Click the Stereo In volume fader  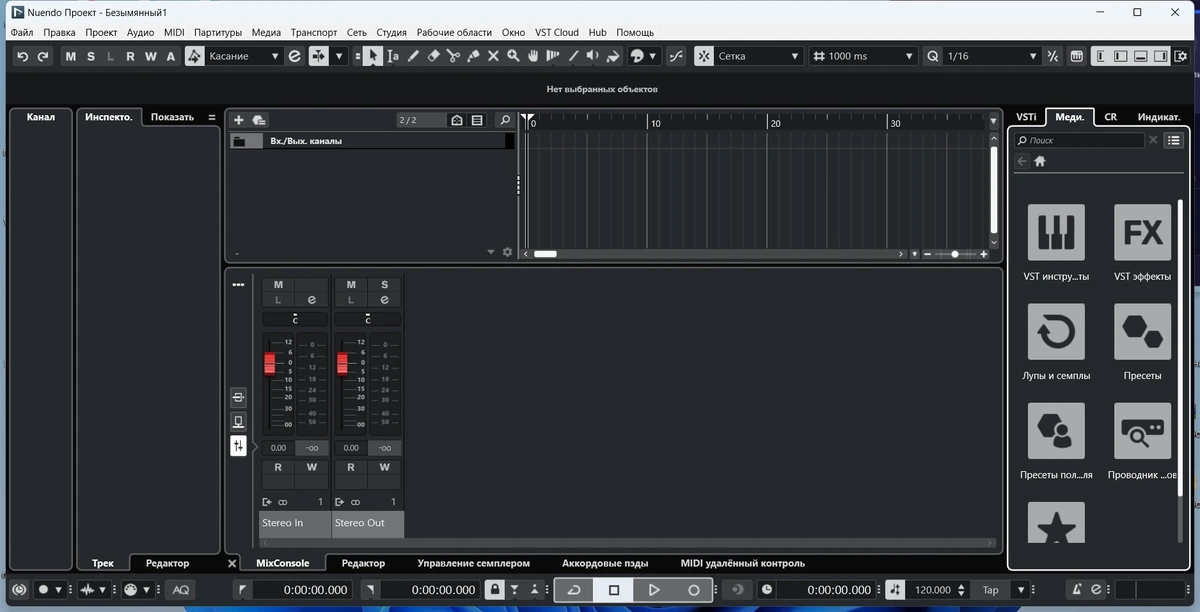[x=269, y=364]
